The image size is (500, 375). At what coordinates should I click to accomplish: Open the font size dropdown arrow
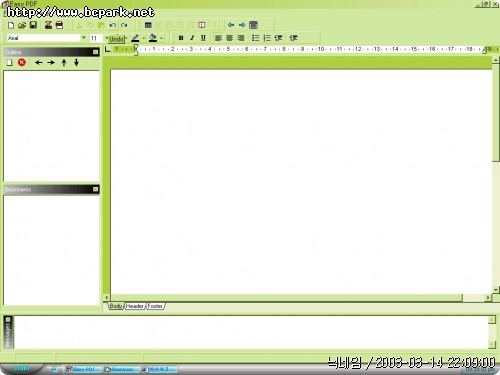[x=107, y=38]
